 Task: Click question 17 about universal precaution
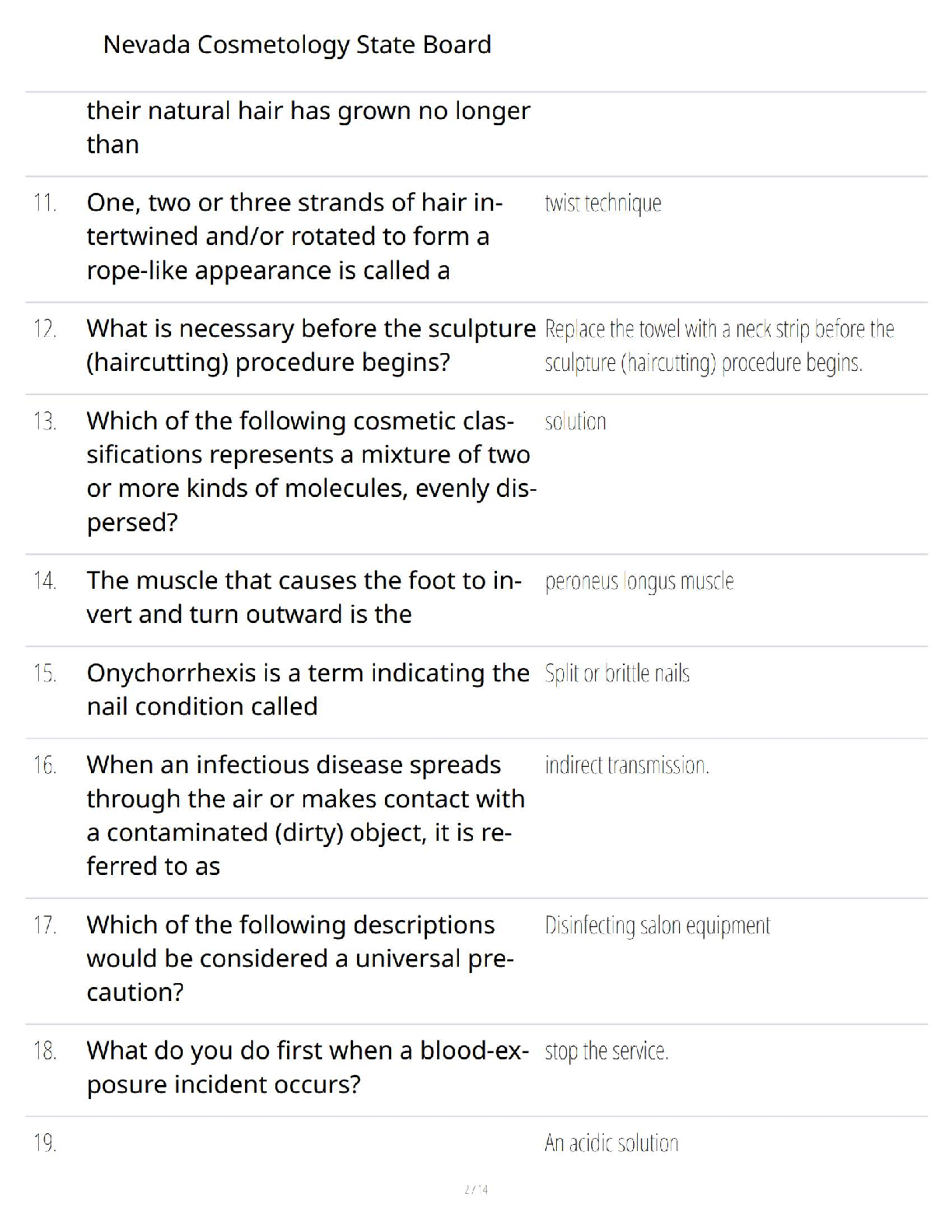(299, 958)
